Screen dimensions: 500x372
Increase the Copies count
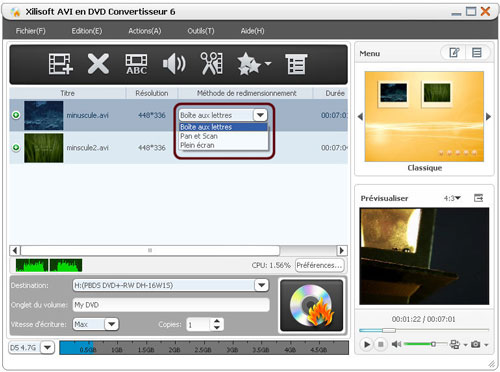(x=217, y=321)
